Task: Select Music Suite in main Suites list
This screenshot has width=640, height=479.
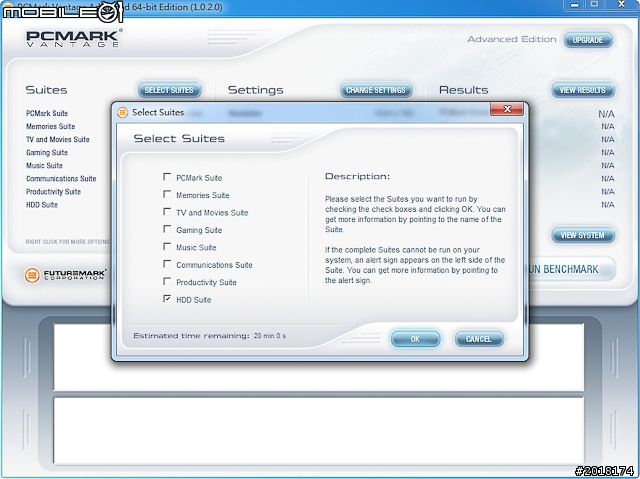Action: pos(44,165)
